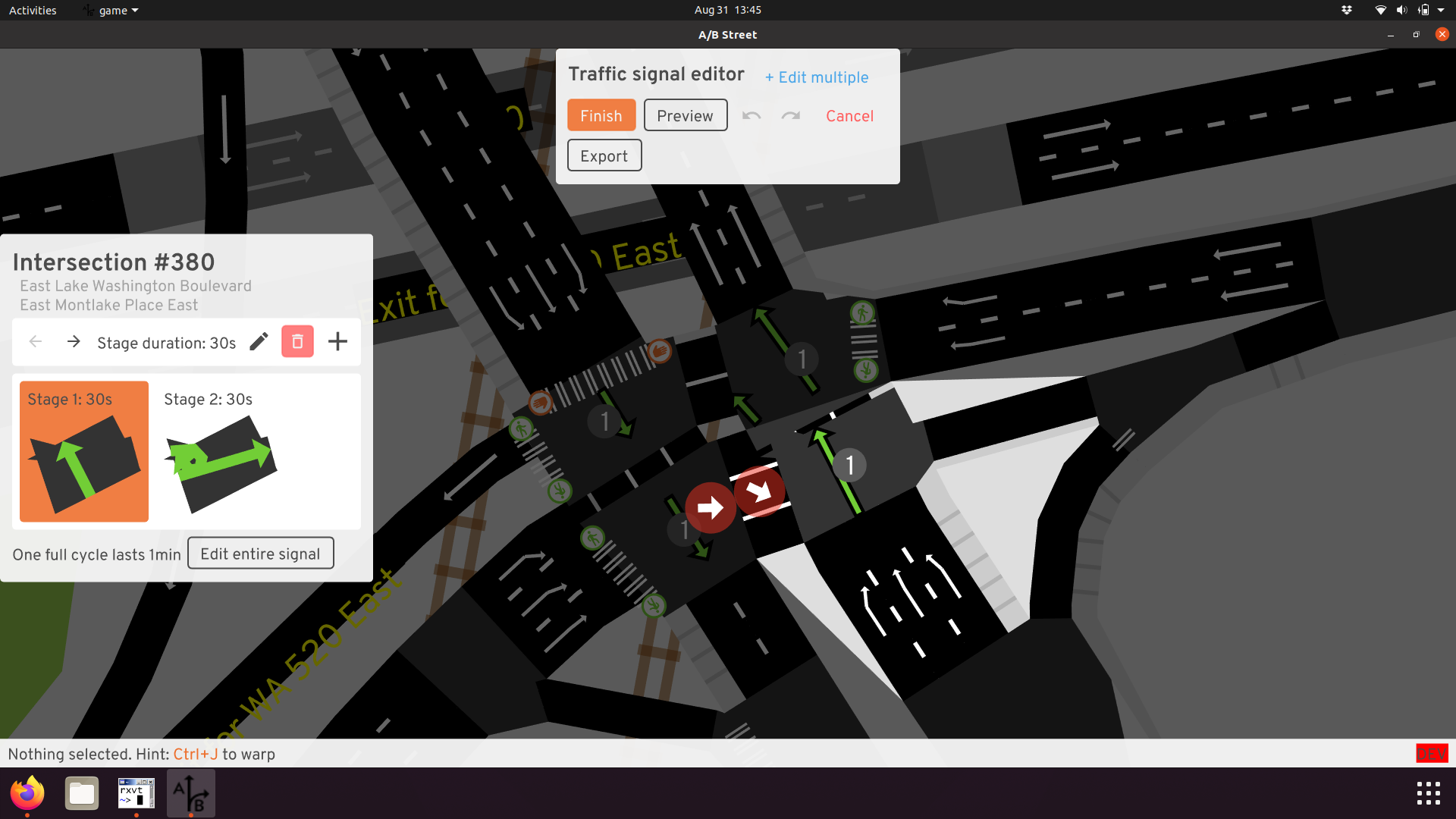Click the redo arrow in the signal editor
The width and height of the screenshot is (1456, 819).
(x=791, y=116)
